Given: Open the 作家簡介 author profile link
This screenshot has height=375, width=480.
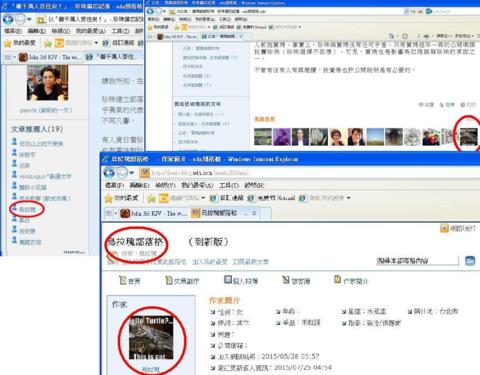Looking at the screenshot, I should click(351, 281).
